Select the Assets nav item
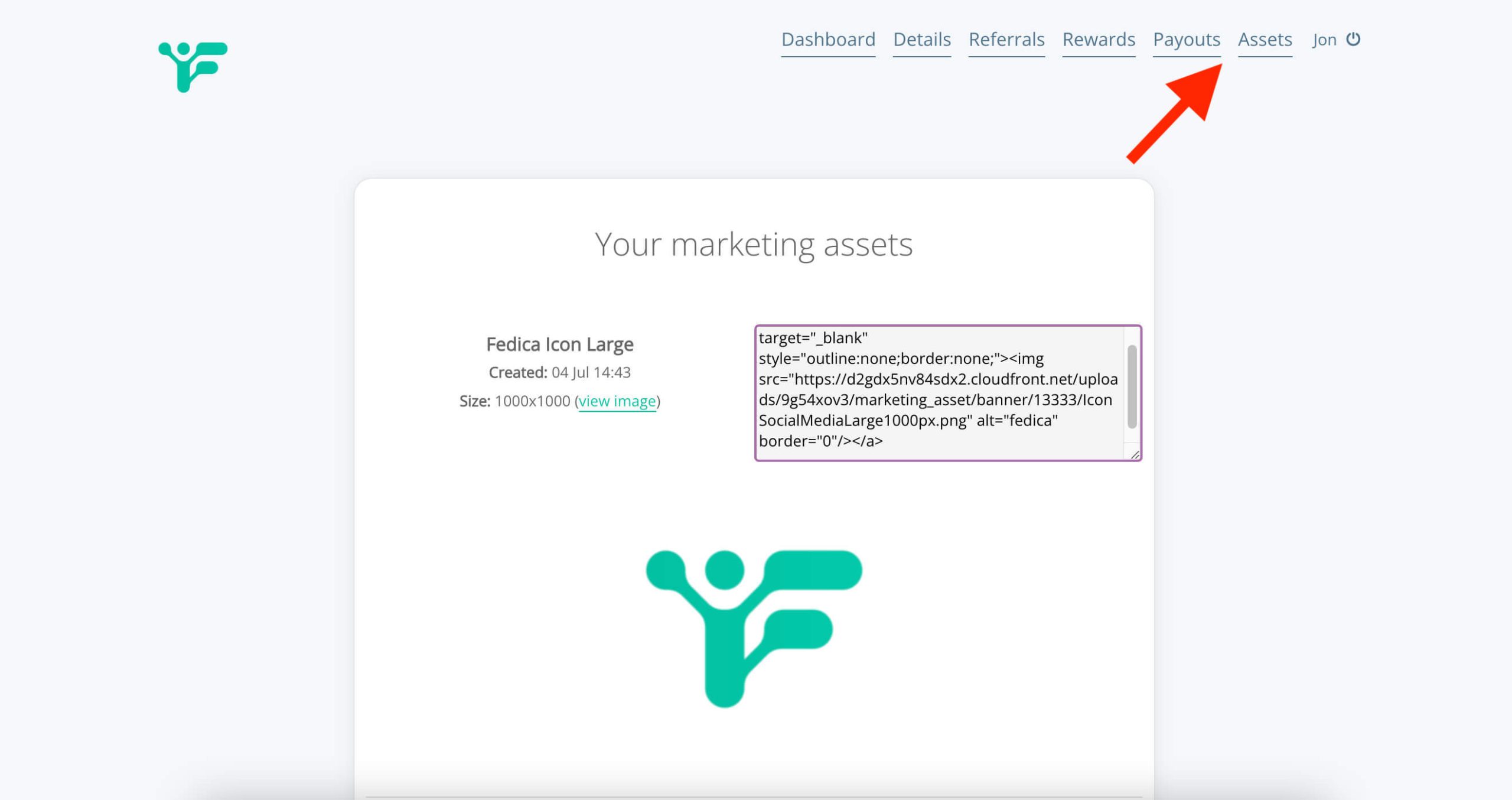The image size is (1512, 800). coord(1265,40)
